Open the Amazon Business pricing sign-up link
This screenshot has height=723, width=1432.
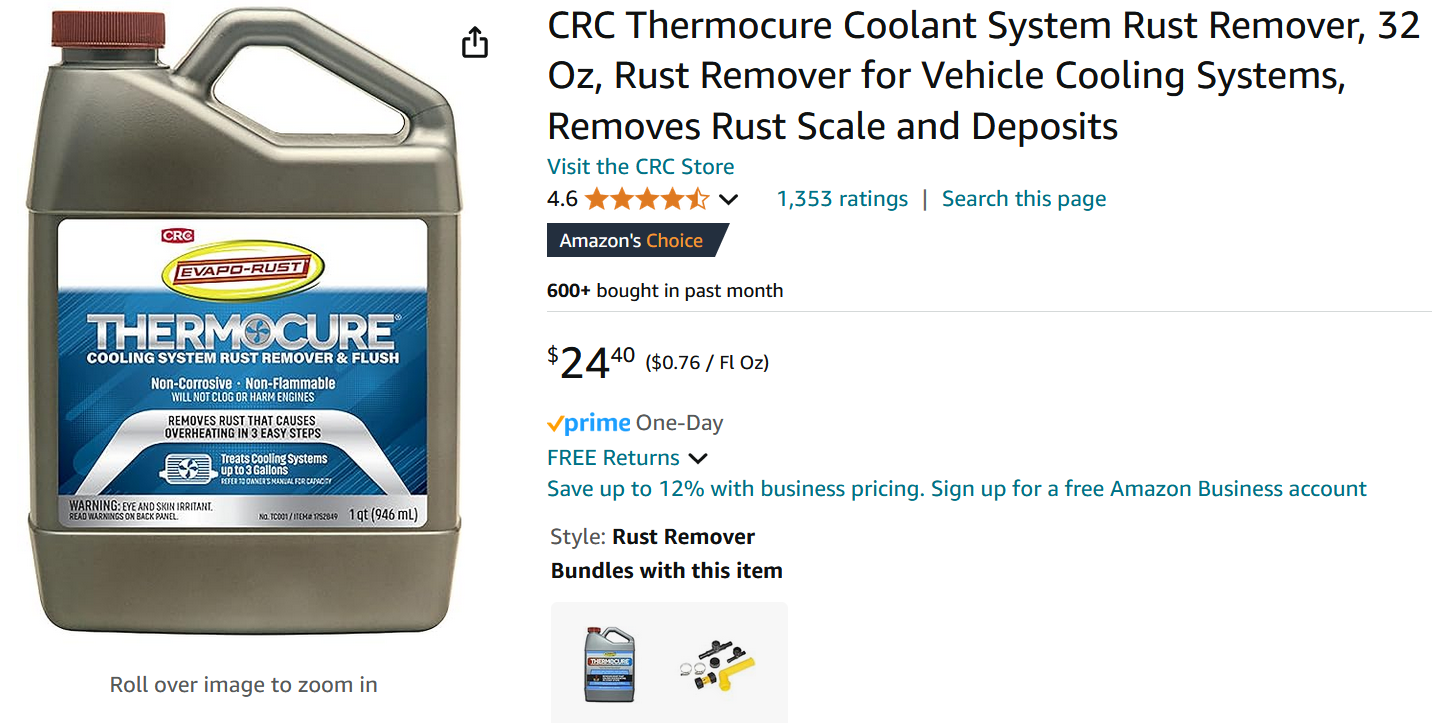(956, 489)
